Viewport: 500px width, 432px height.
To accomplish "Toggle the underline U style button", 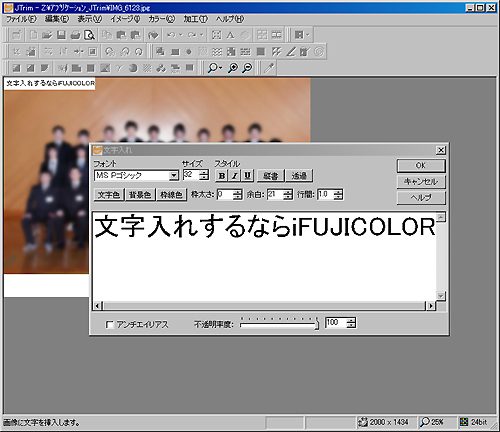I will point(248,176).
